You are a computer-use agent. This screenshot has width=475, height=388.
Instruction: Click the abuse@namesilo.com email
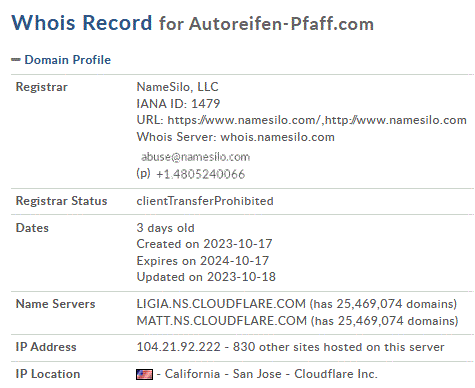coord(196,157)
